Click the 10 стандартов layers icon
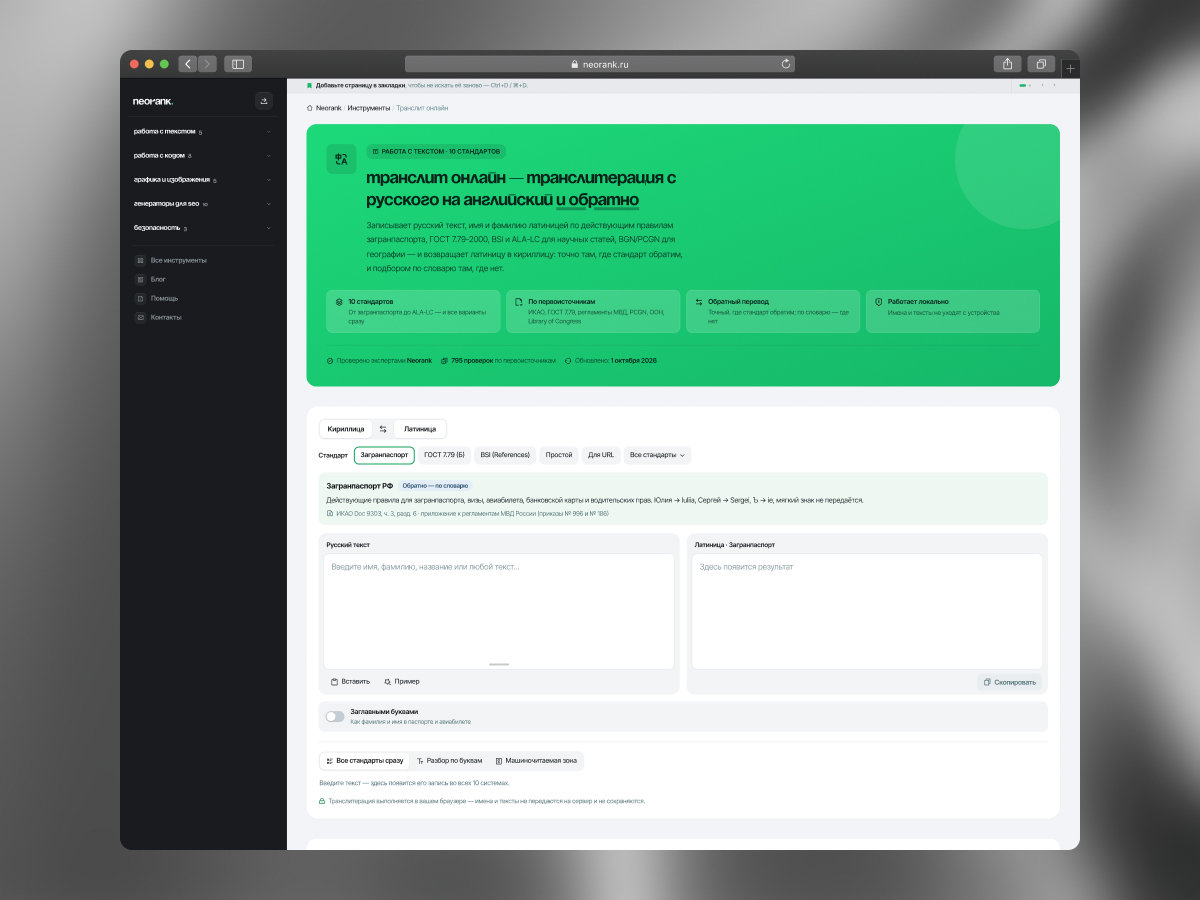 coord(340,301)
